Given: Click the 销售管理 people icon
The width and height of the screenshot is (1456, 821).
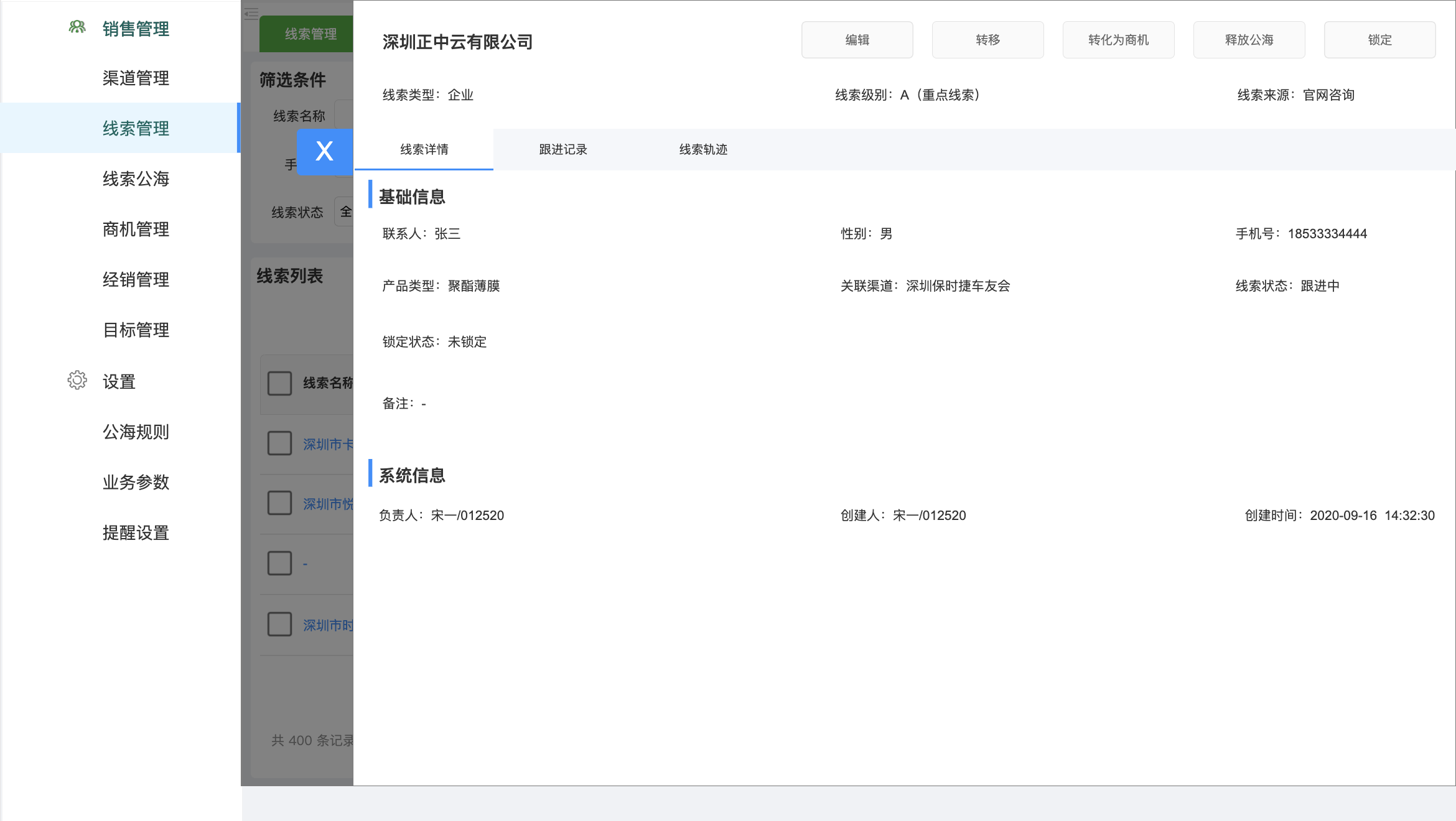Looking at the screenshot, I should click(77, 27).
